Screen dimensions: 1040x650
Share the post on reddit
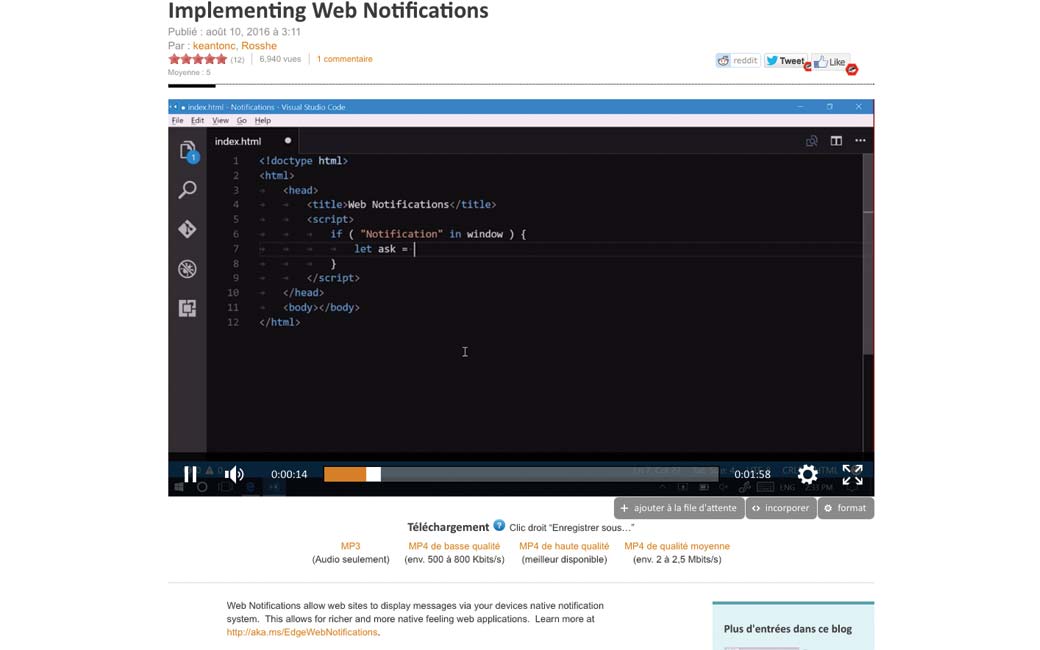738,61
